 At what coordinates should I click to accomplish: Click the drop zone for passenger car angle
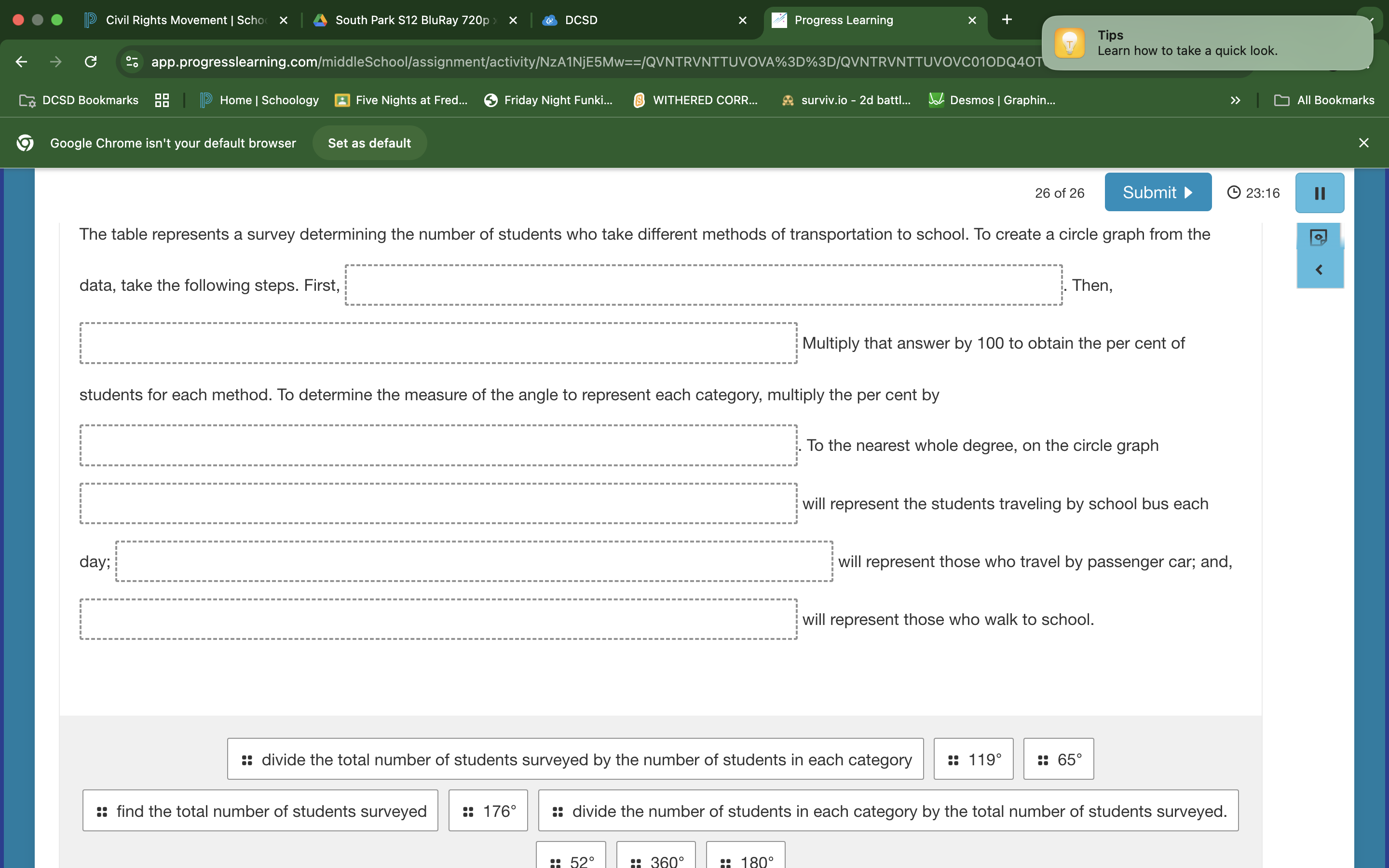[474, 561]
